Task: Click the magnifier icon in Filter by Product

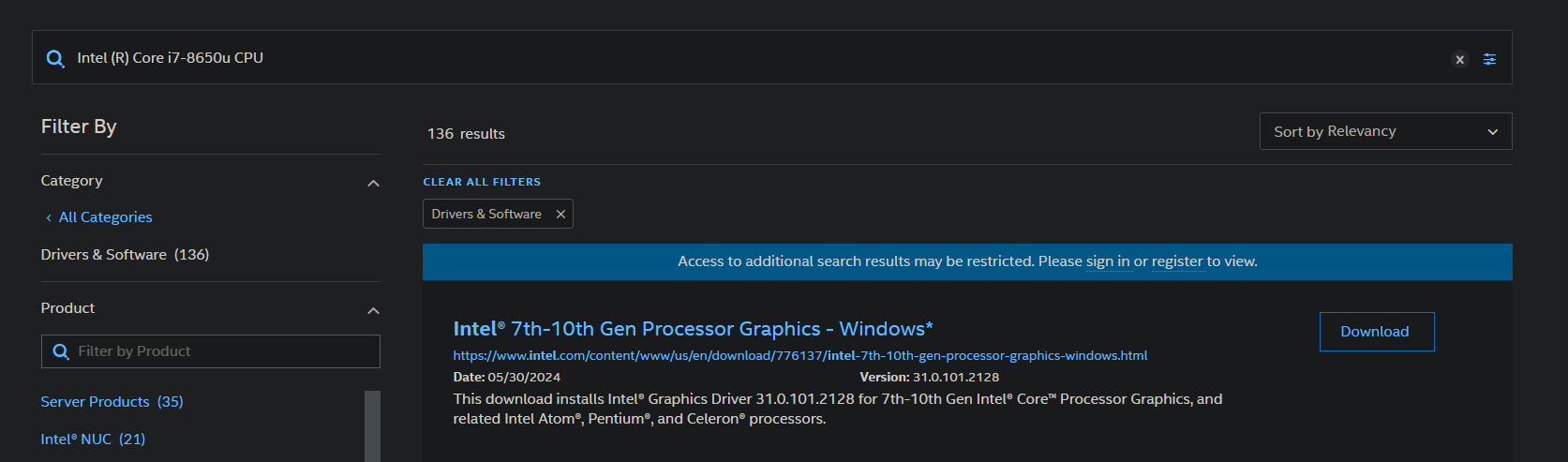Action: click(x=61, y=351)
